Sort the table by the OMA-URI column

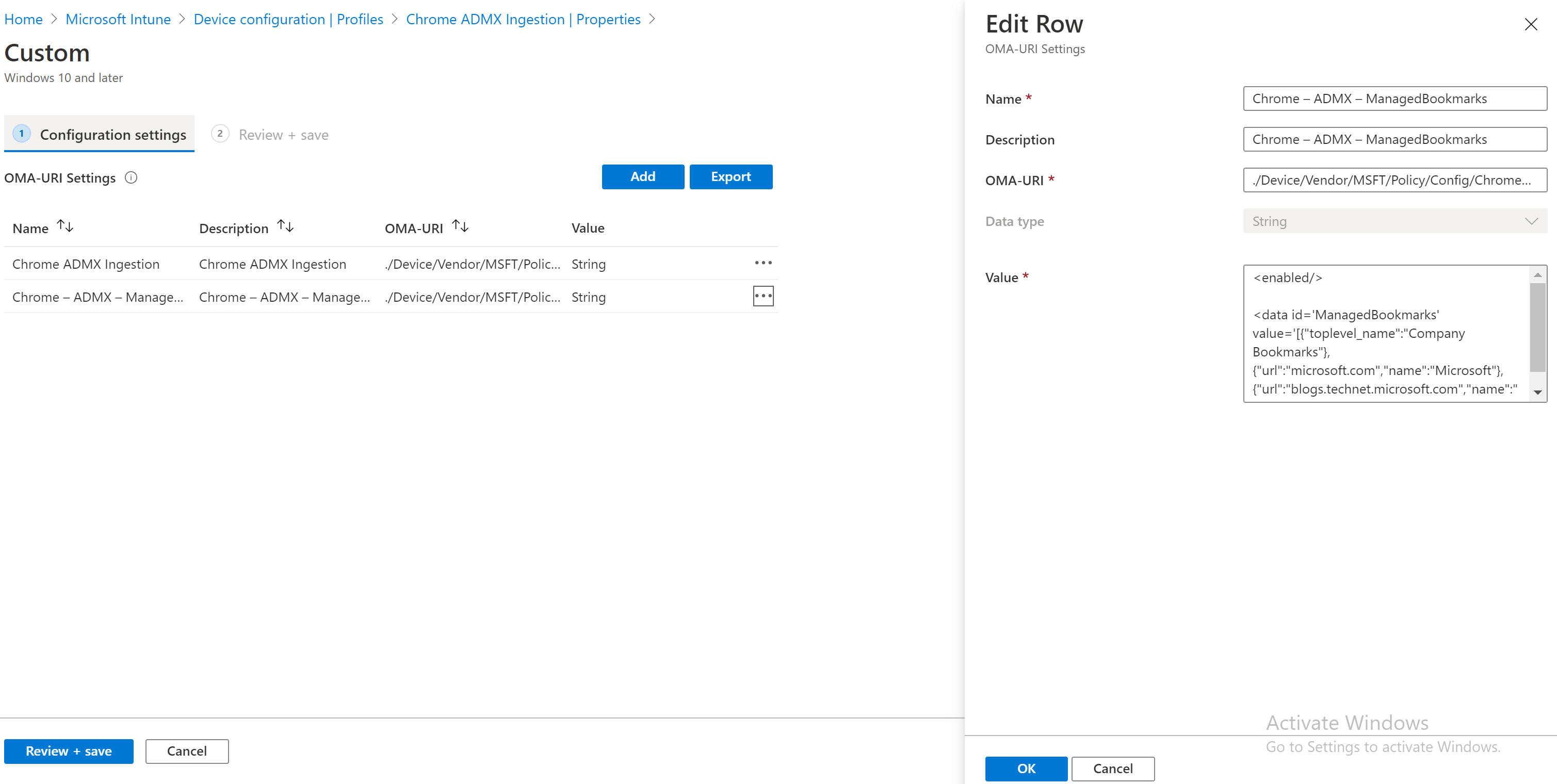(x=460, y=225)
